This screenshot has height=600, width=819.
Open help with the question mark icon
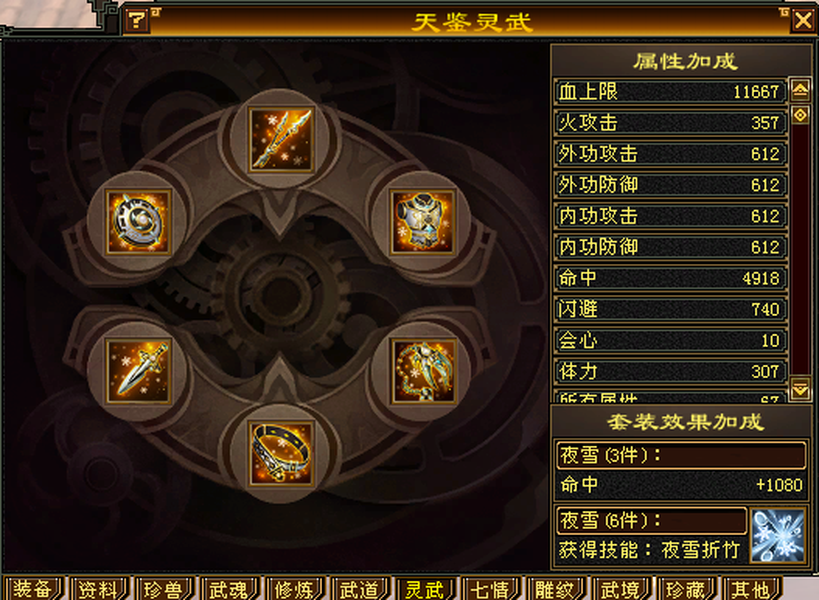click(136, 20)
